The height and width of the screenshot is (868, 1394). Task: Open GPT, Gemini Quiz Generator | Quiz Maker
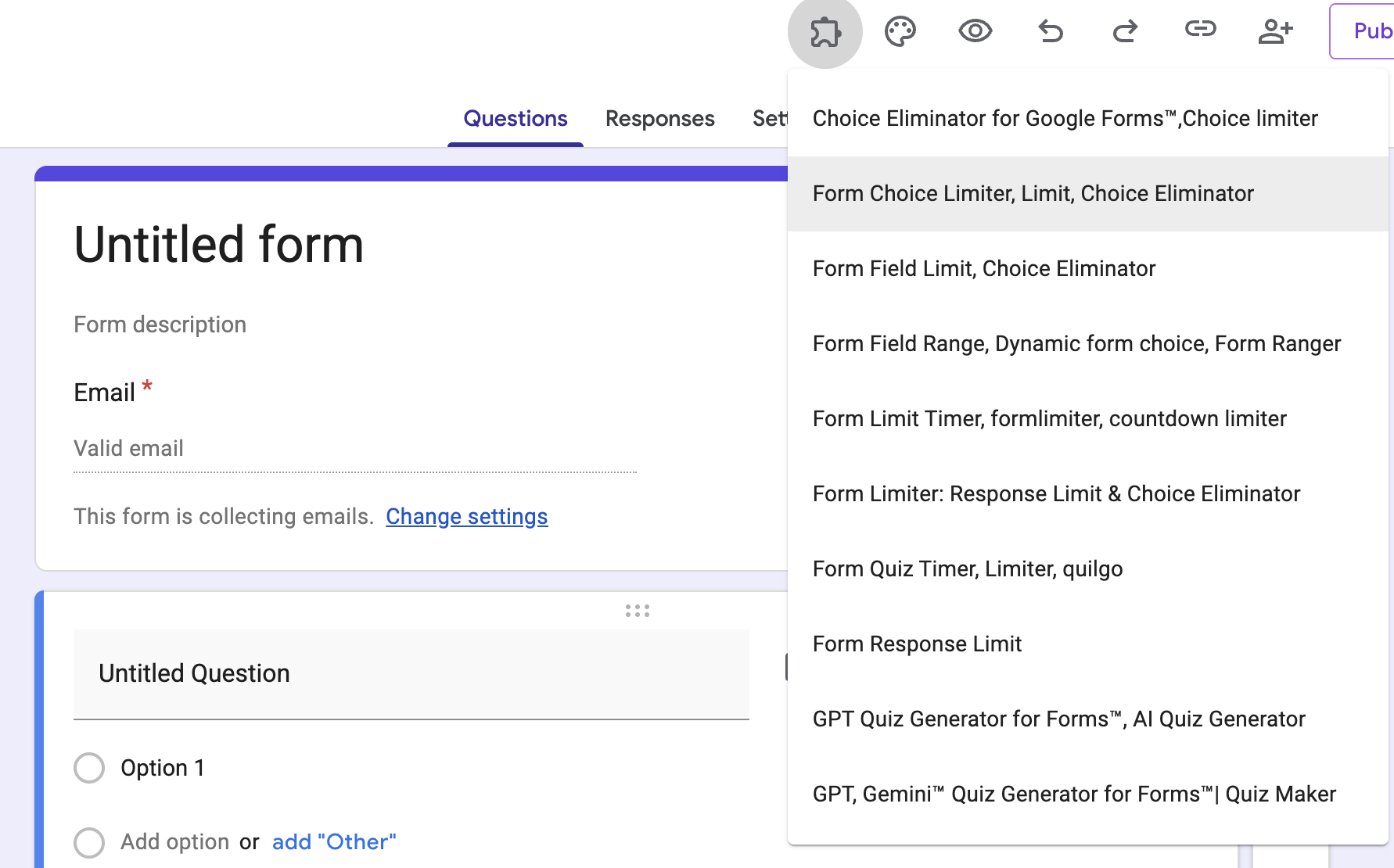1087,794
